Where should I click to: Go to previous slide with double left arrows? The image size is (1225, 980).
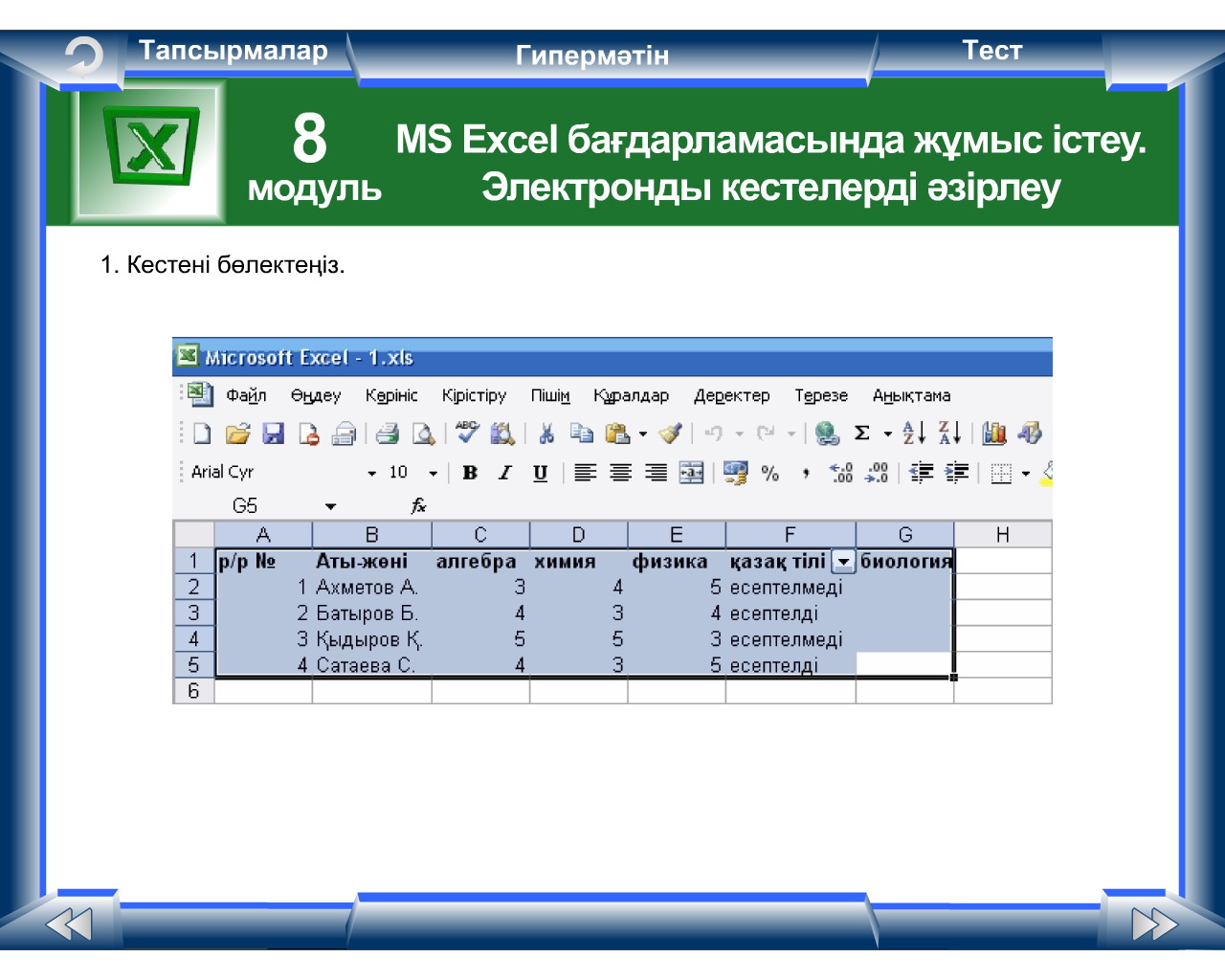click(69, 924)
